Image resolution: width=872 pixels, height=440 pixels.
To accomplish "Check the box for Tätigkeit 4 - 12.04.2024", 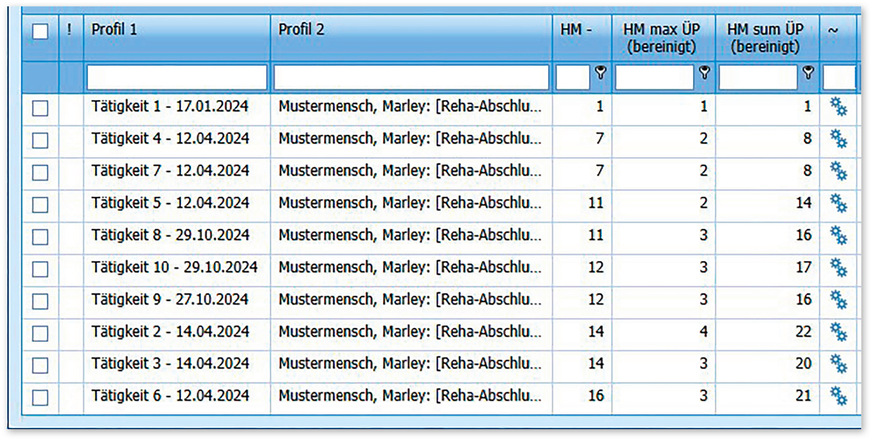I will click(x=40, y=141).
